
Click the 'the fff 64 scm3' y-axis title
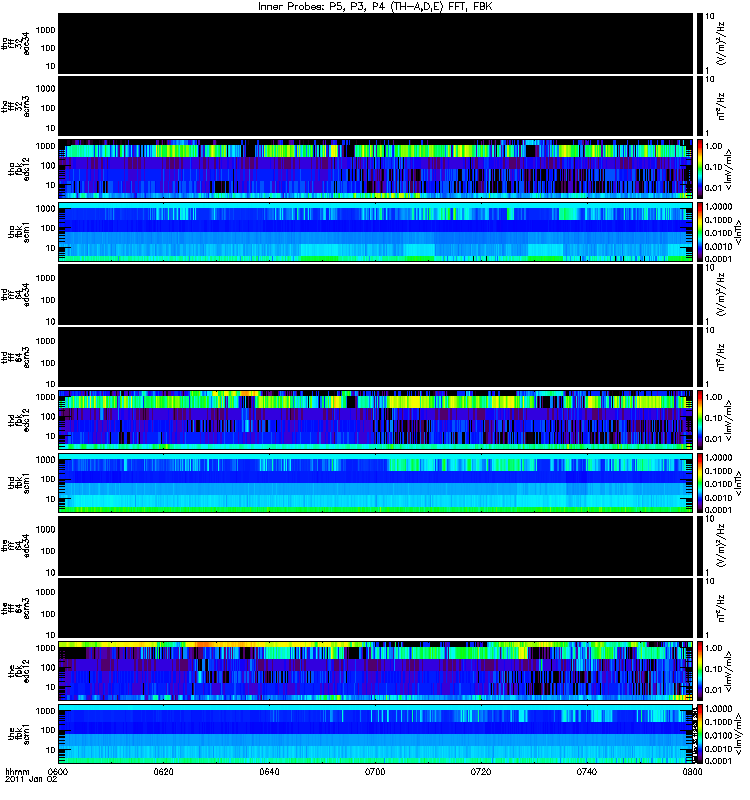click(16, 608)
